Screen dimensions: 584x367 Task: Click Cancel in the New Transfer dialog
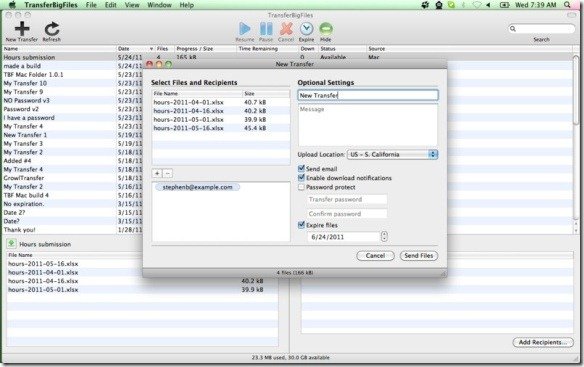(375, 256)
